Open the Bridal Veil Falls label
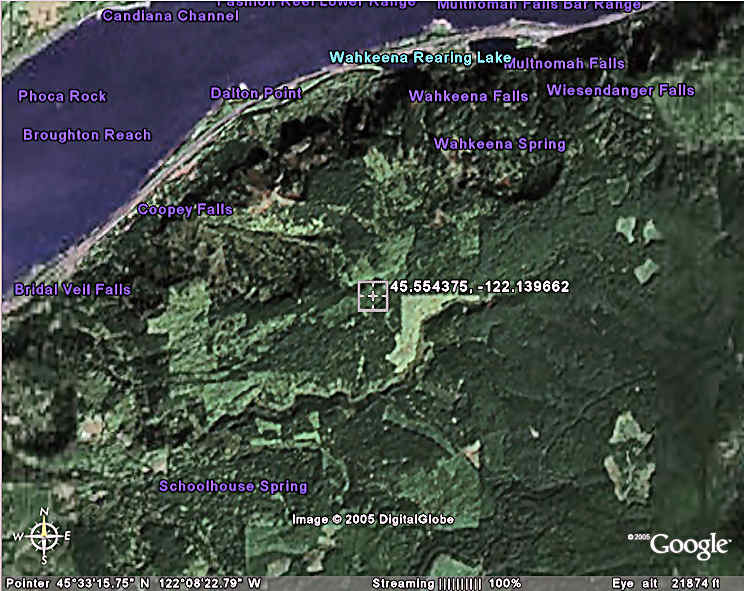This screenshot has width=744, height=591. (x=72, y=290)
